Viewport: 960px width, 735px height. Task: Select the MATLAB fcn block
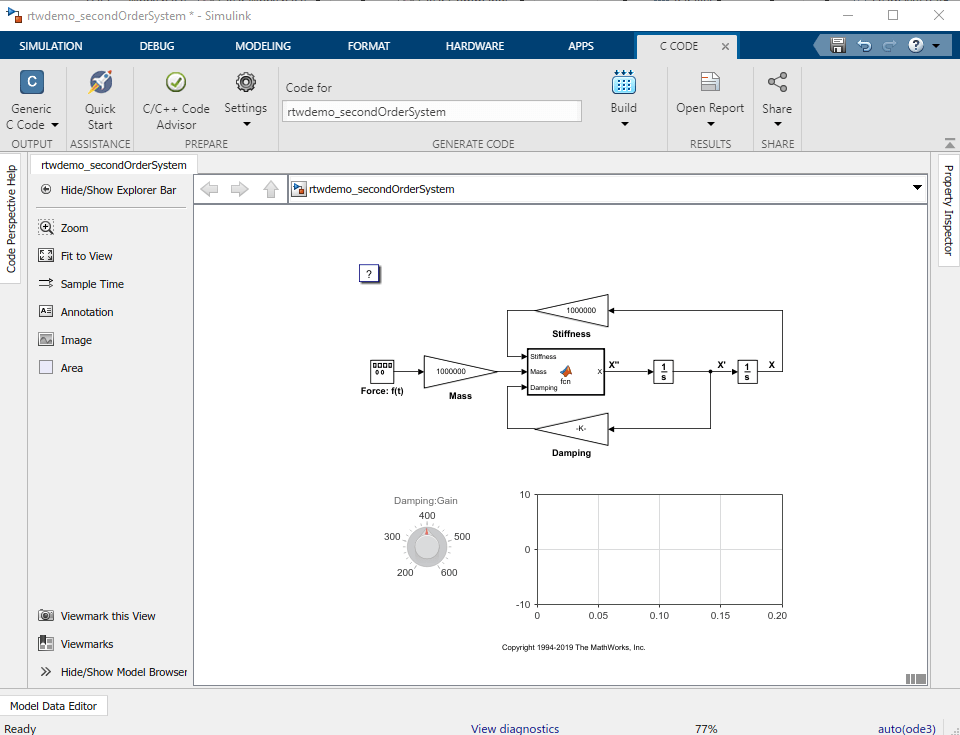pyautogui.click(x=566, y=372)
